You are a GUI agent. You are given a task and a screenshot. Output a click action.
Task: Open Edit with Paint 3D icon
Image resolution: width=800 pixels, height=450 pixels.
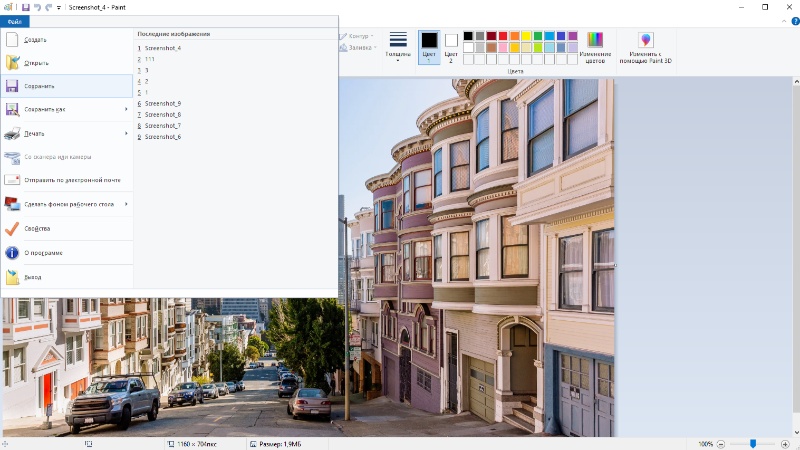(x=645, y=40)
